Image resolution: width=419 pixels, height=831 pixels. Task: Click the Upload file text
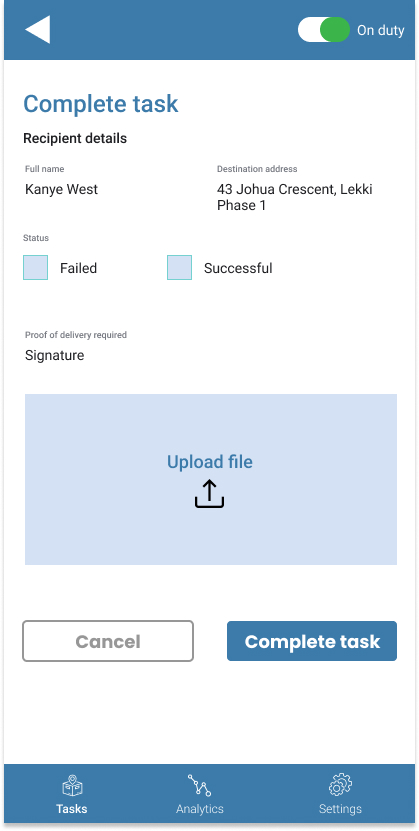(210, 462)
